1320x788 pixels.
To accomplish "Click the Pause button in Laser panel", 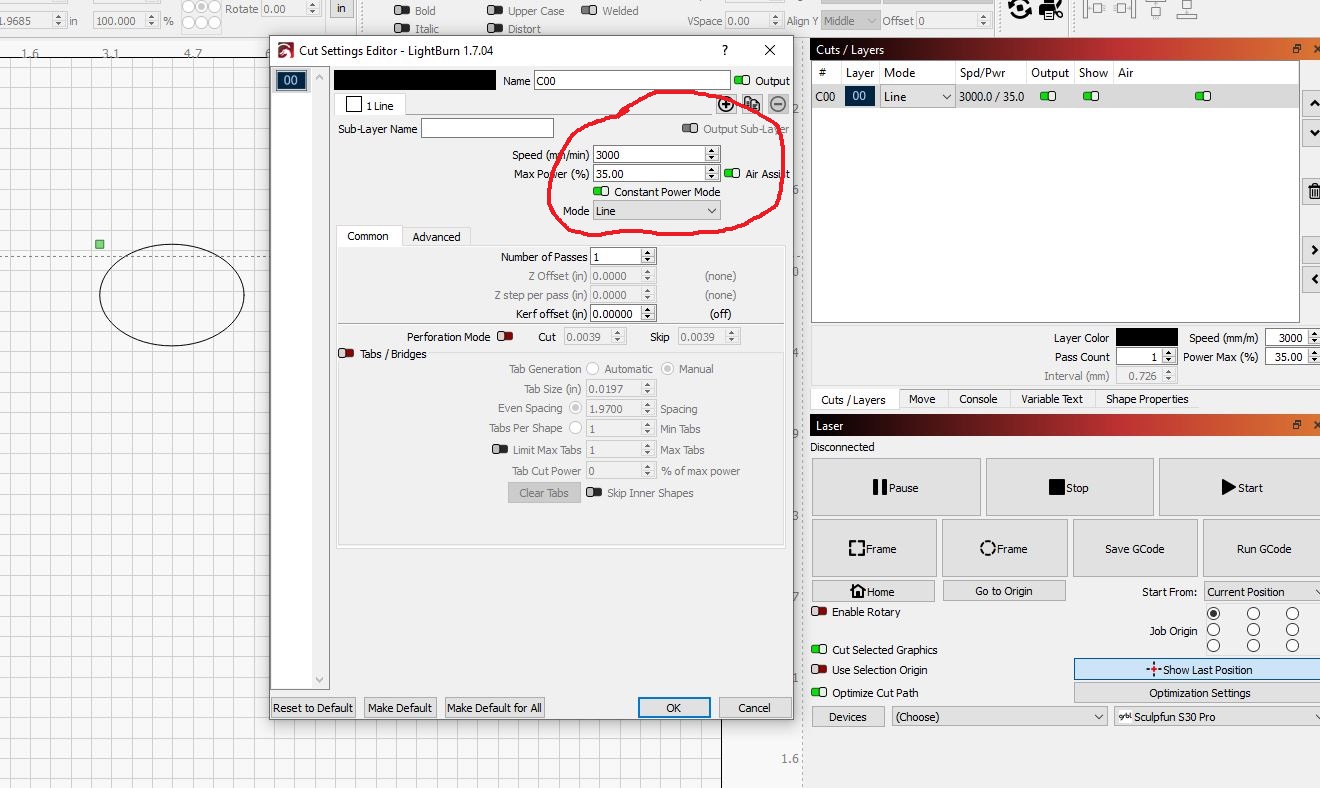I will [896, 487].
